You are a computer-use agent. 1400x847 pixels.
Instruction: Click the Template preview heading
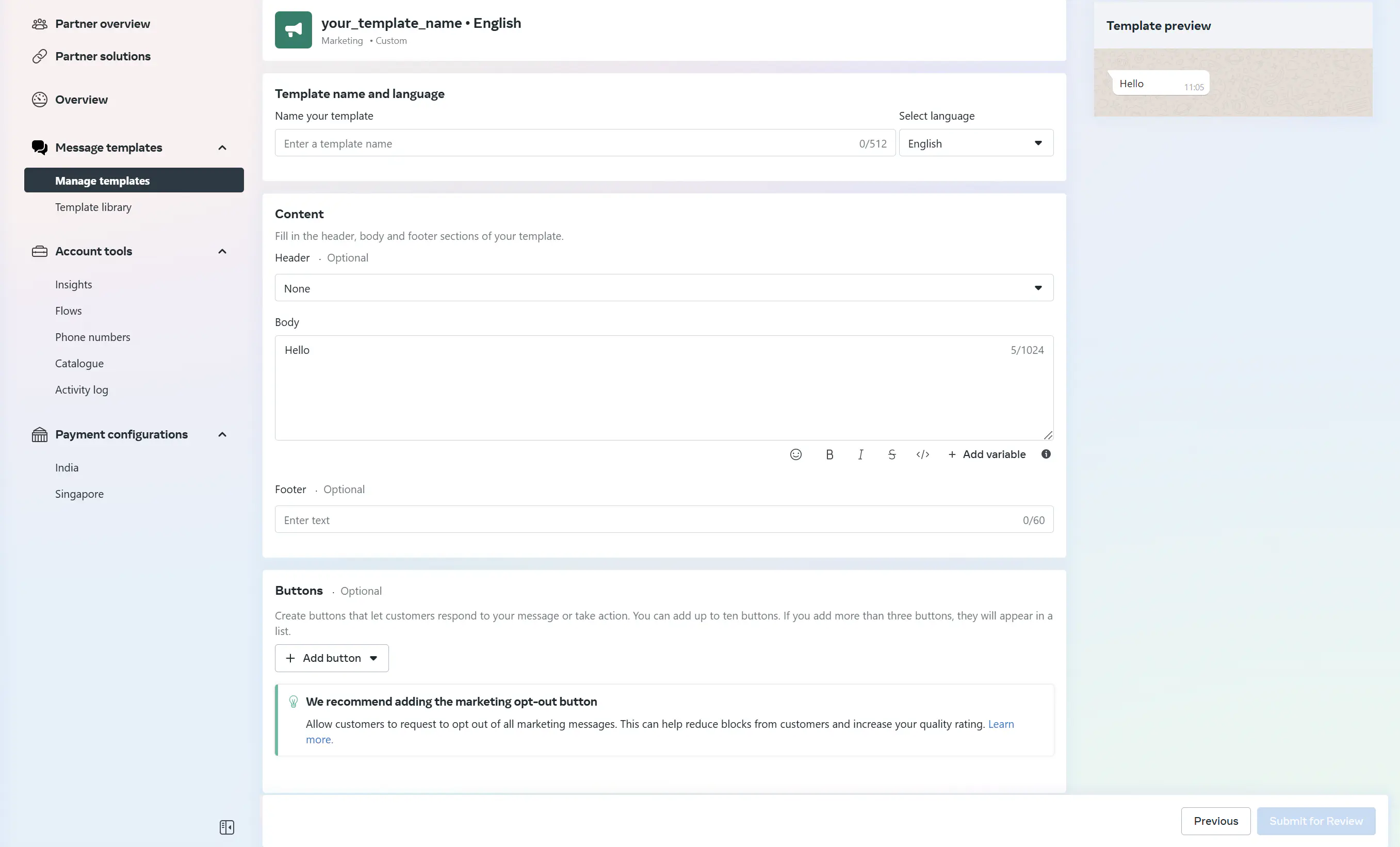[x=1158, y=26]
